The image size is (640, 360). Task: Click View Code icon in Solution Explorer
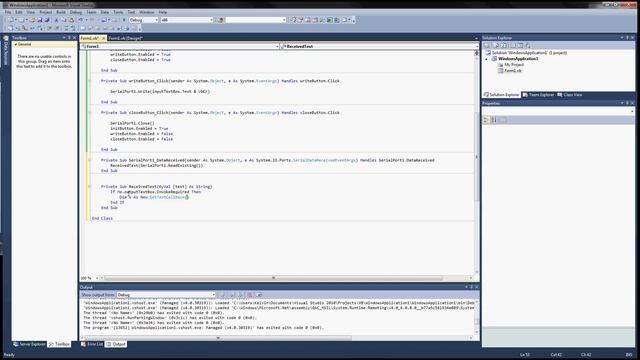[x=513, y=45]
